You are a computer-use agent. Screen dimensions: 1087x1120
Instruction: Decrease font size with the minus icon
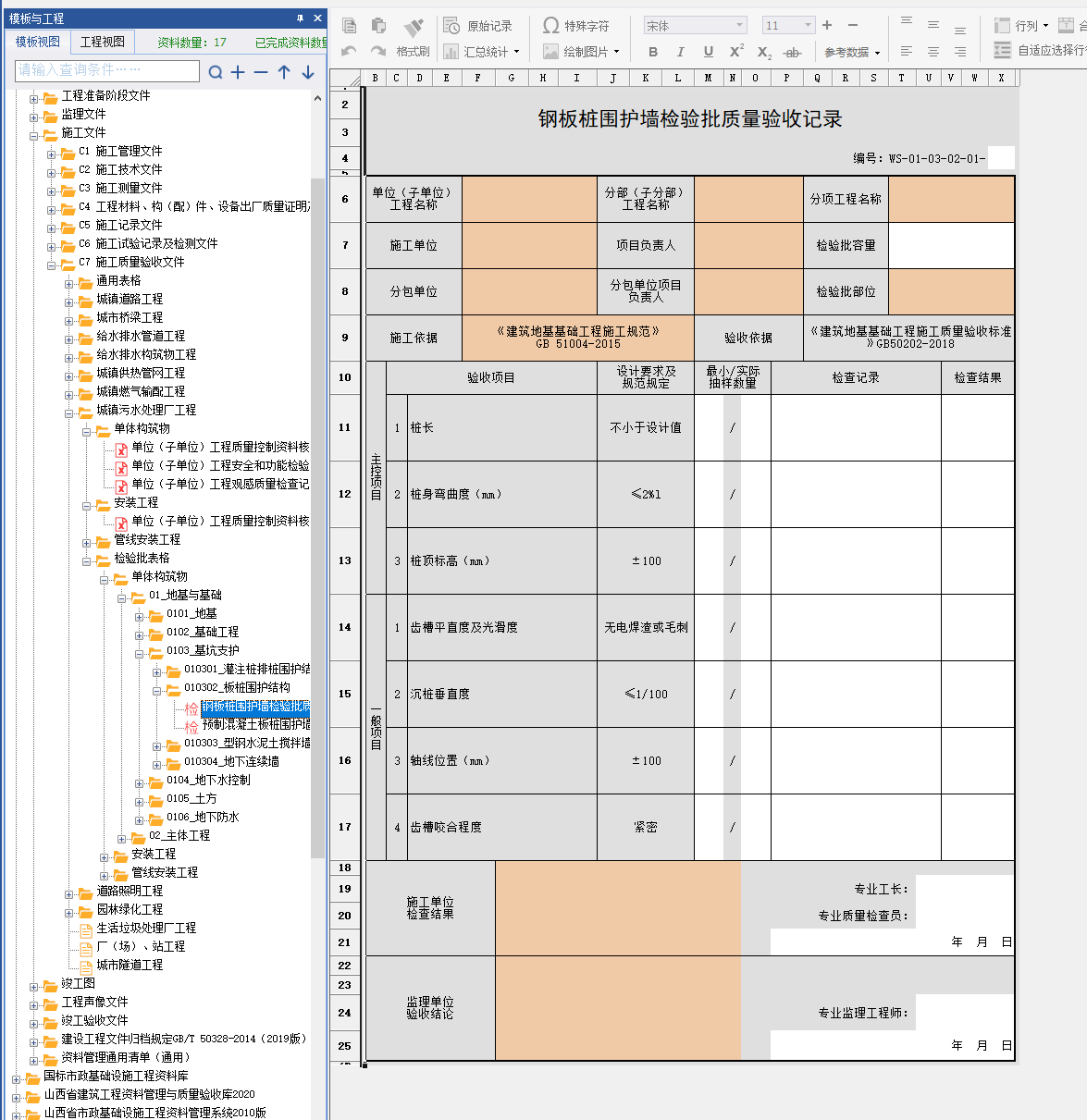click(853, 26)
